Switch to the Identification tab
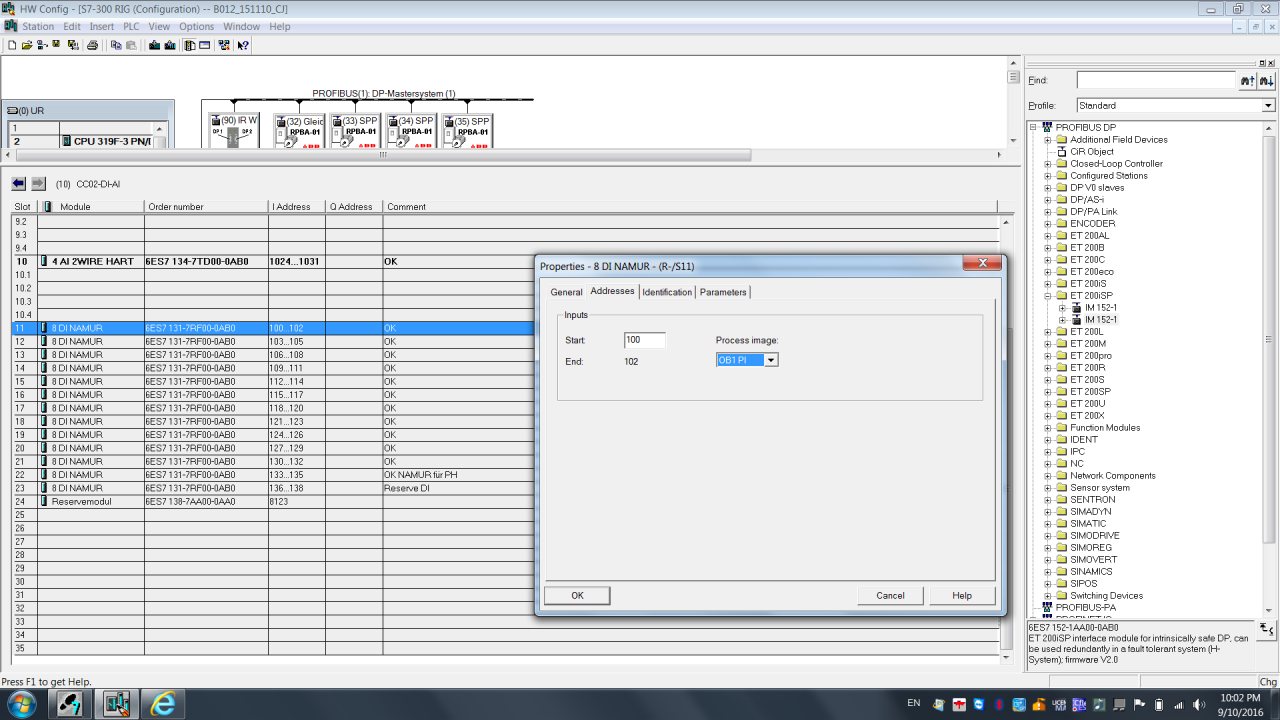 667,292
